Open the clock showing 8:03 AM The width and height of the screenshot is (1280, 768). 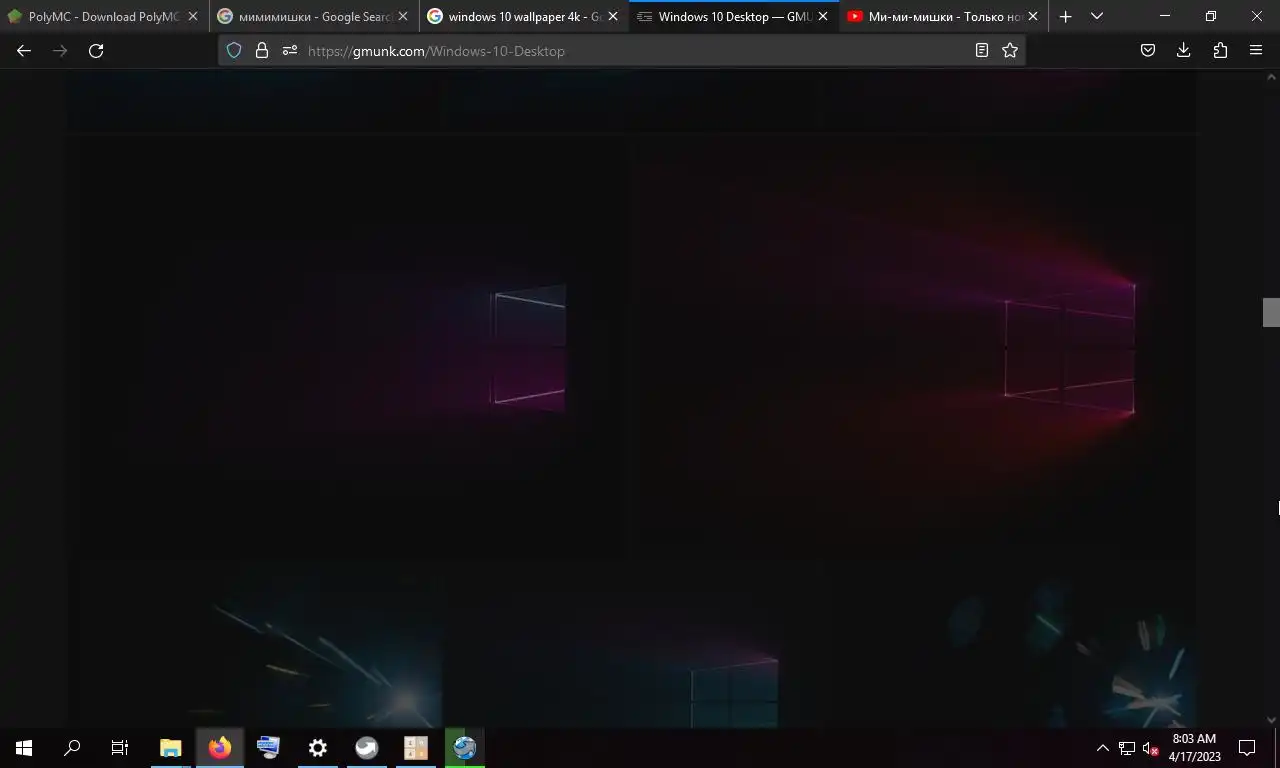tap(1194, 748)
